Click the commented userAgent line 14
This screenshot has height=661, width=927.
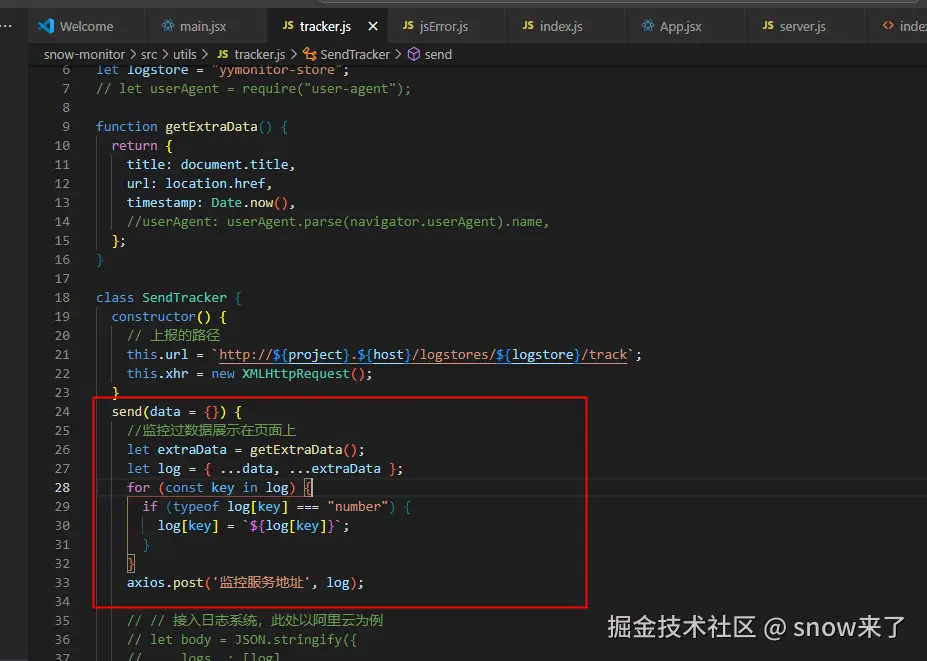(338, 222)
